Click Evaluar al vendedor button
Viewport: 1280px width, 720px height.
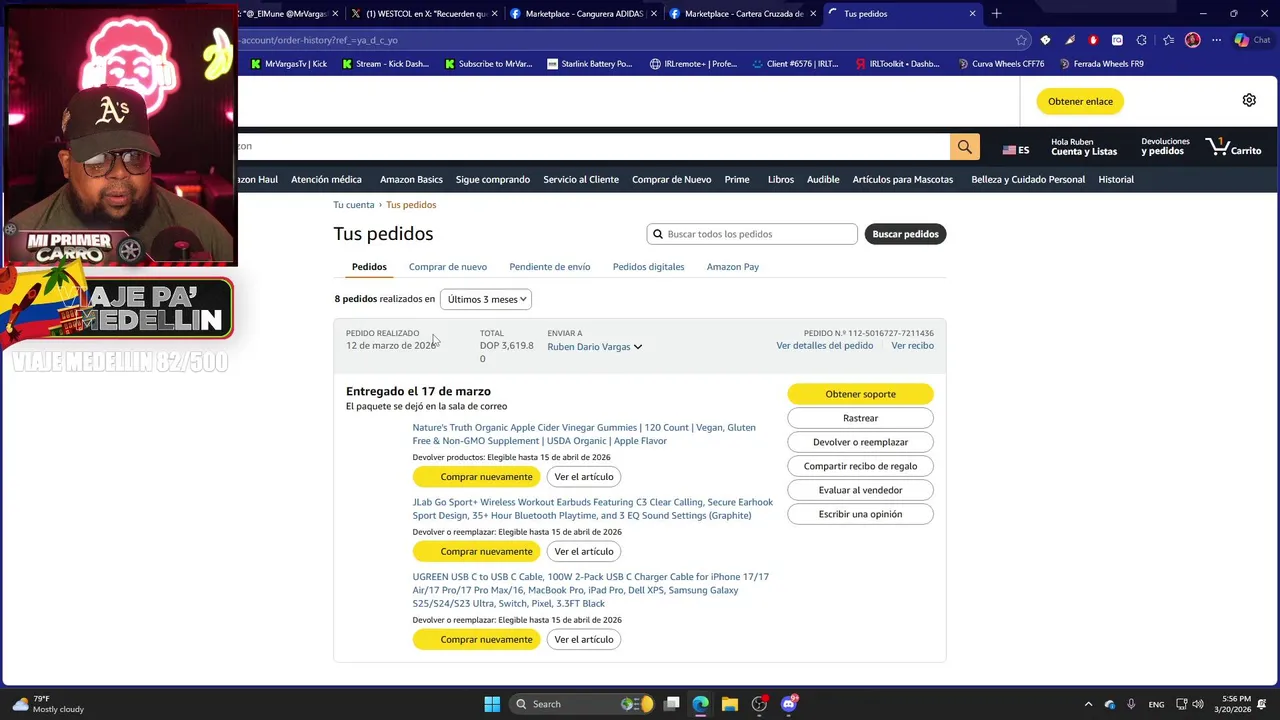point(860,490)
